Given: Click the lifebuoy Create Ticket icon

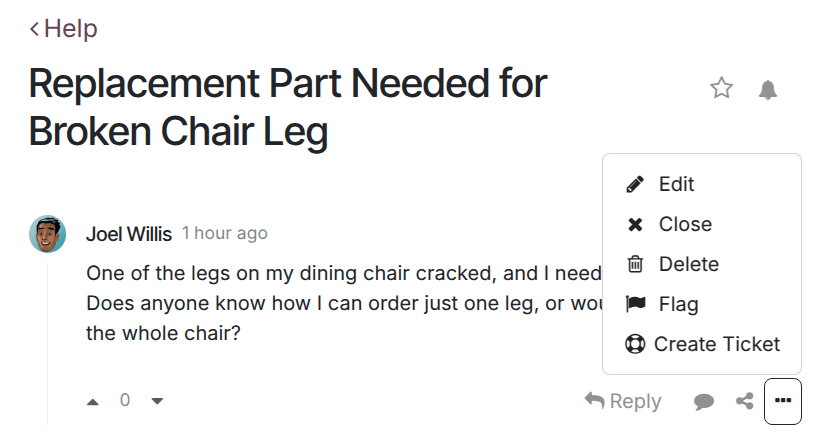Looking at the screenshot, I should click(635, 345).
